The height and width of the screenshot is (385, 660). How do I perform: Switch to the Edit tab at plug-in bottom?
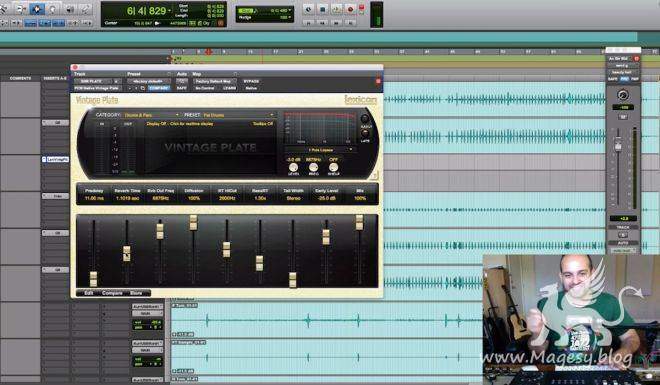point(88,293)
